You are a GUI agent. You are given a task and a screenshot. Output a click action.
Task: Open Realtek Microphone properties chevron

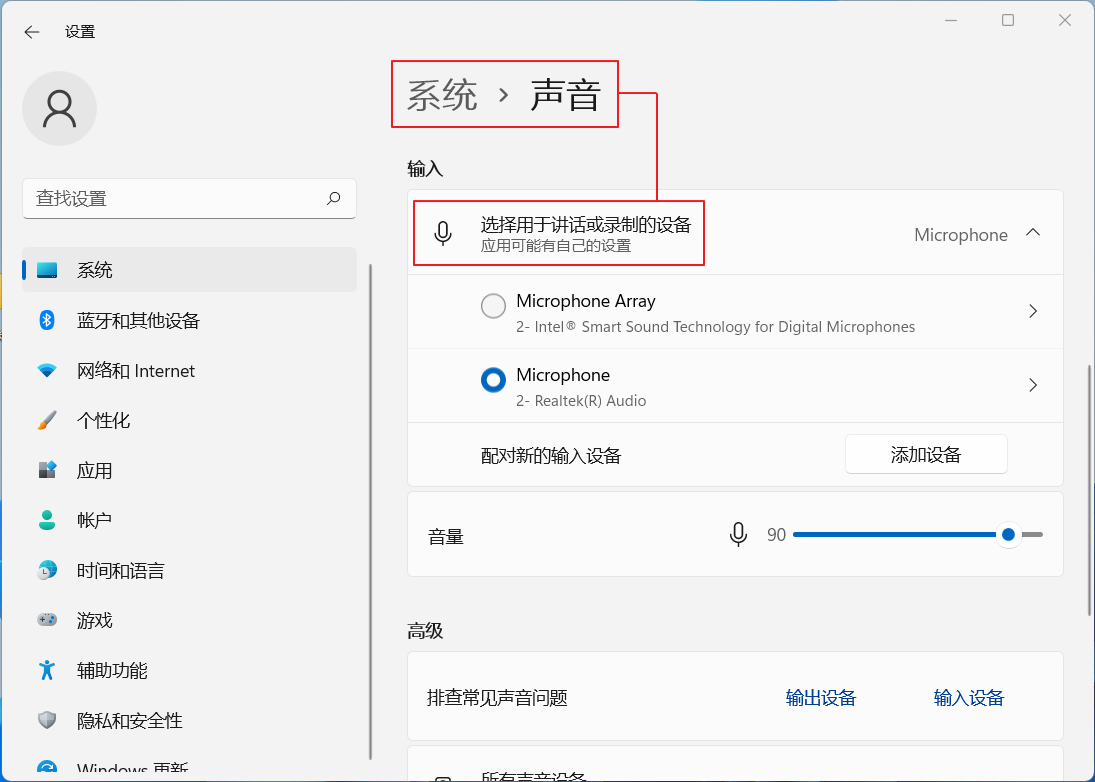point(1033,386)
